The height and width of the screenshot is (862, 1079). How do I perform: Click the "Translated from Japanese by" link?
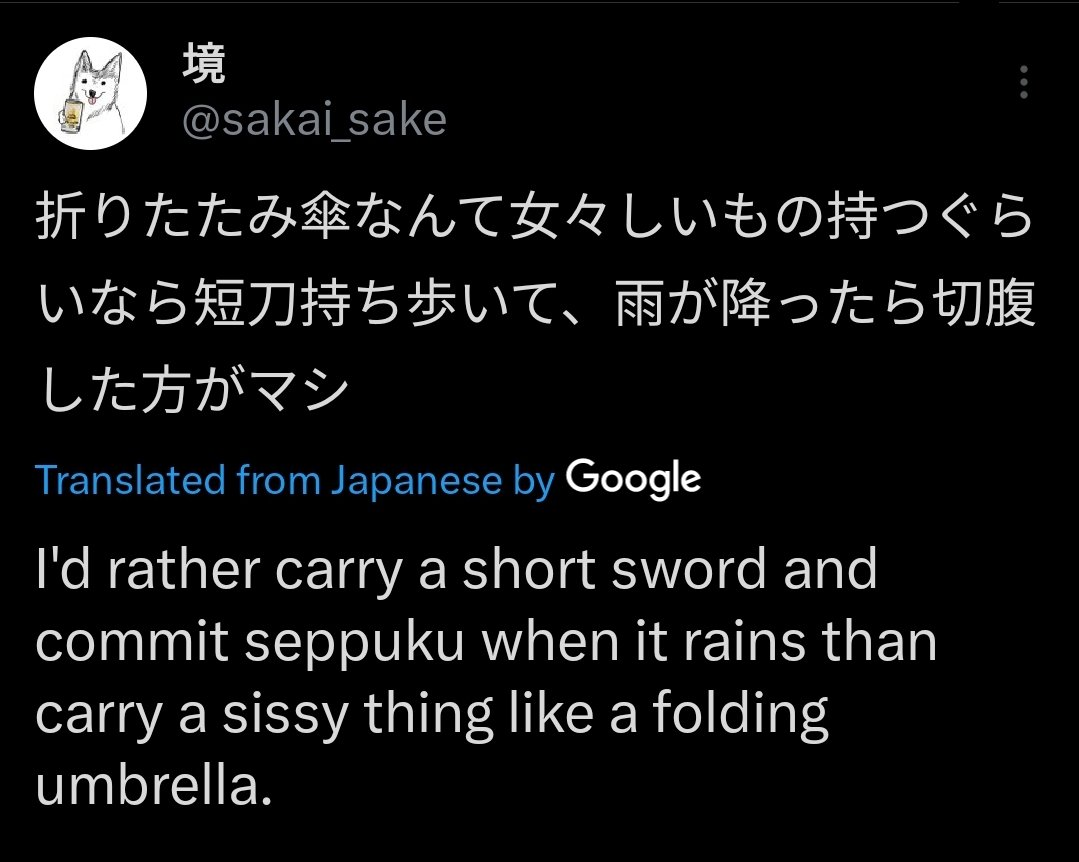coord(295,481)
